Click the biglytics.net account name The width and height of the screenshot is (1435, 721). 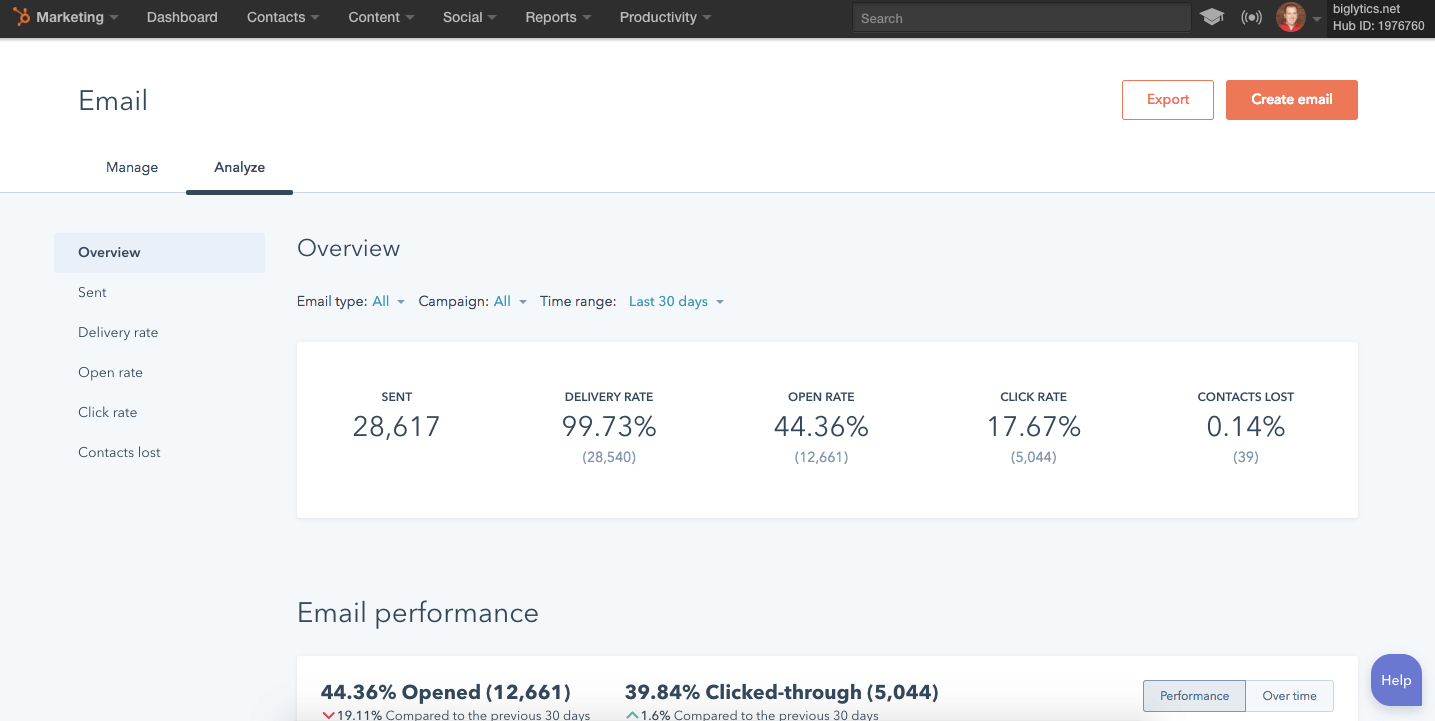1367,9
